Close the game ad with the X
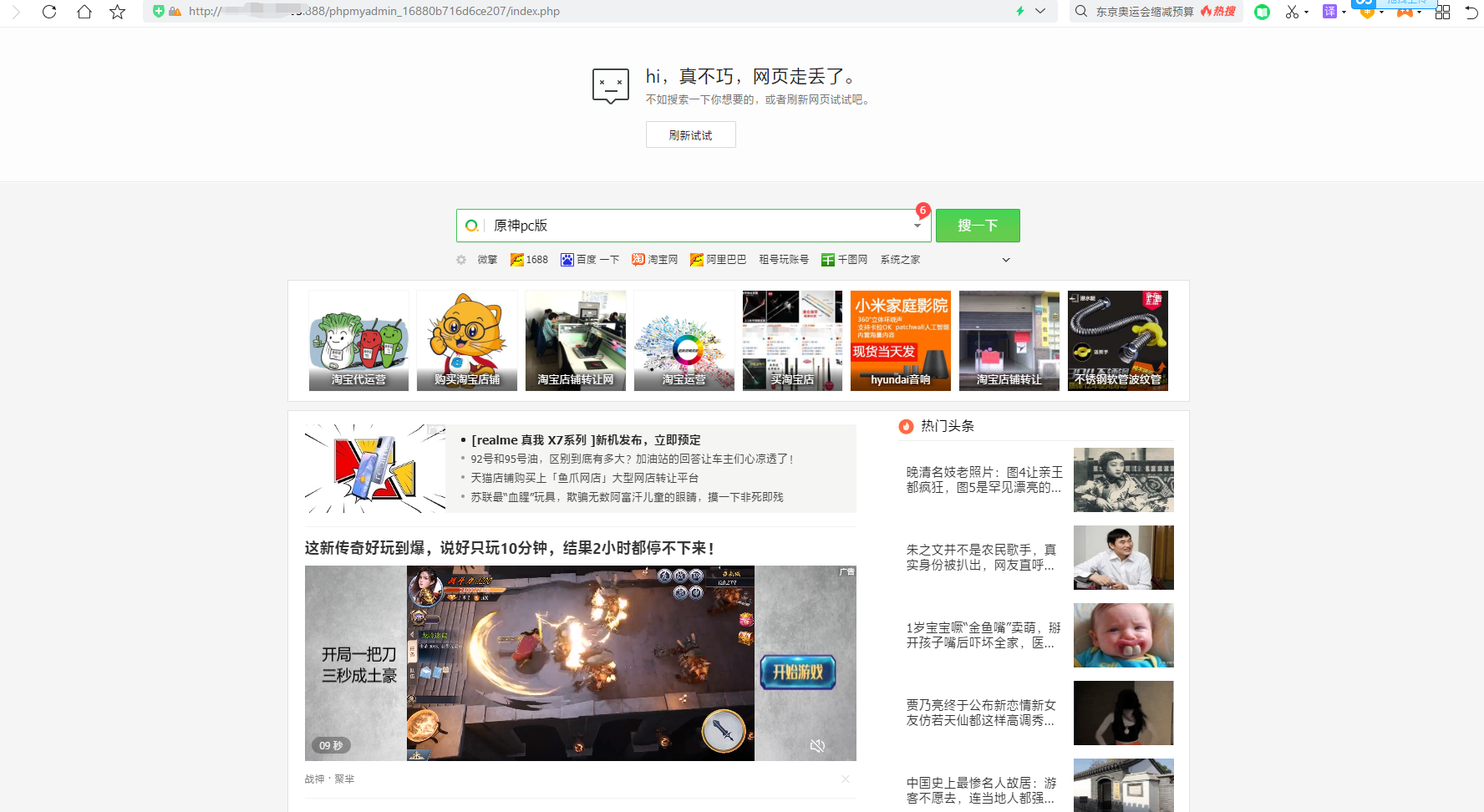Image resolution: width=1484 pixels, height=812 pixels. [x=846, y=779]
